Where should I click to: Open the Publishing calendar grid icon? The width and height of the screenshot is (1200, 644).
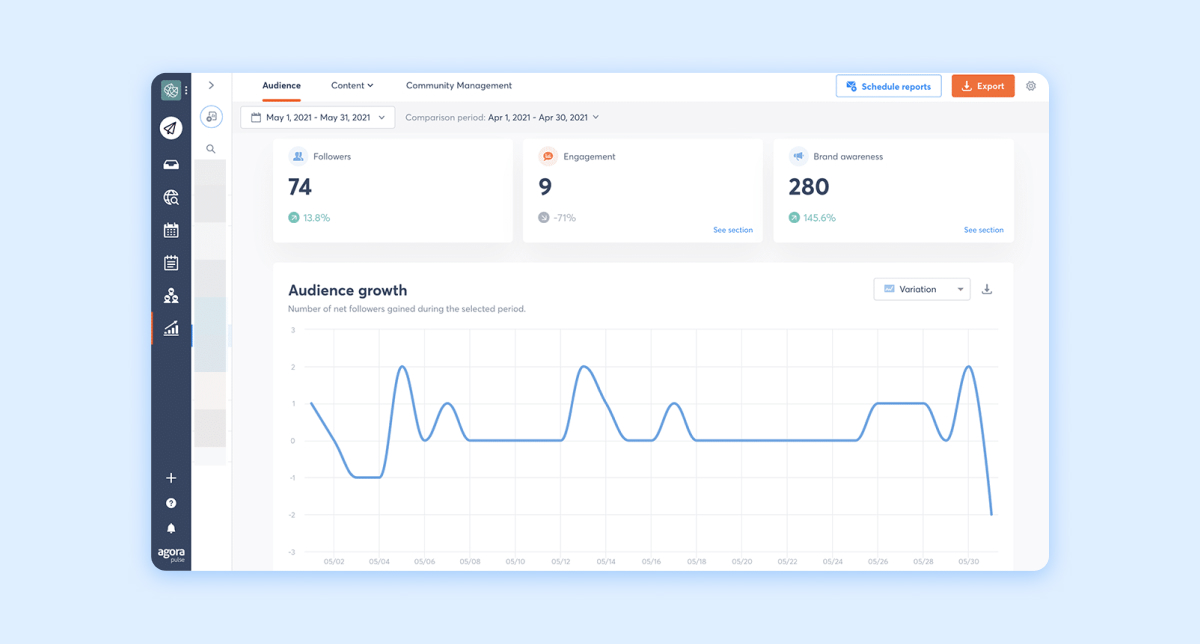click(x=171, y=230)
